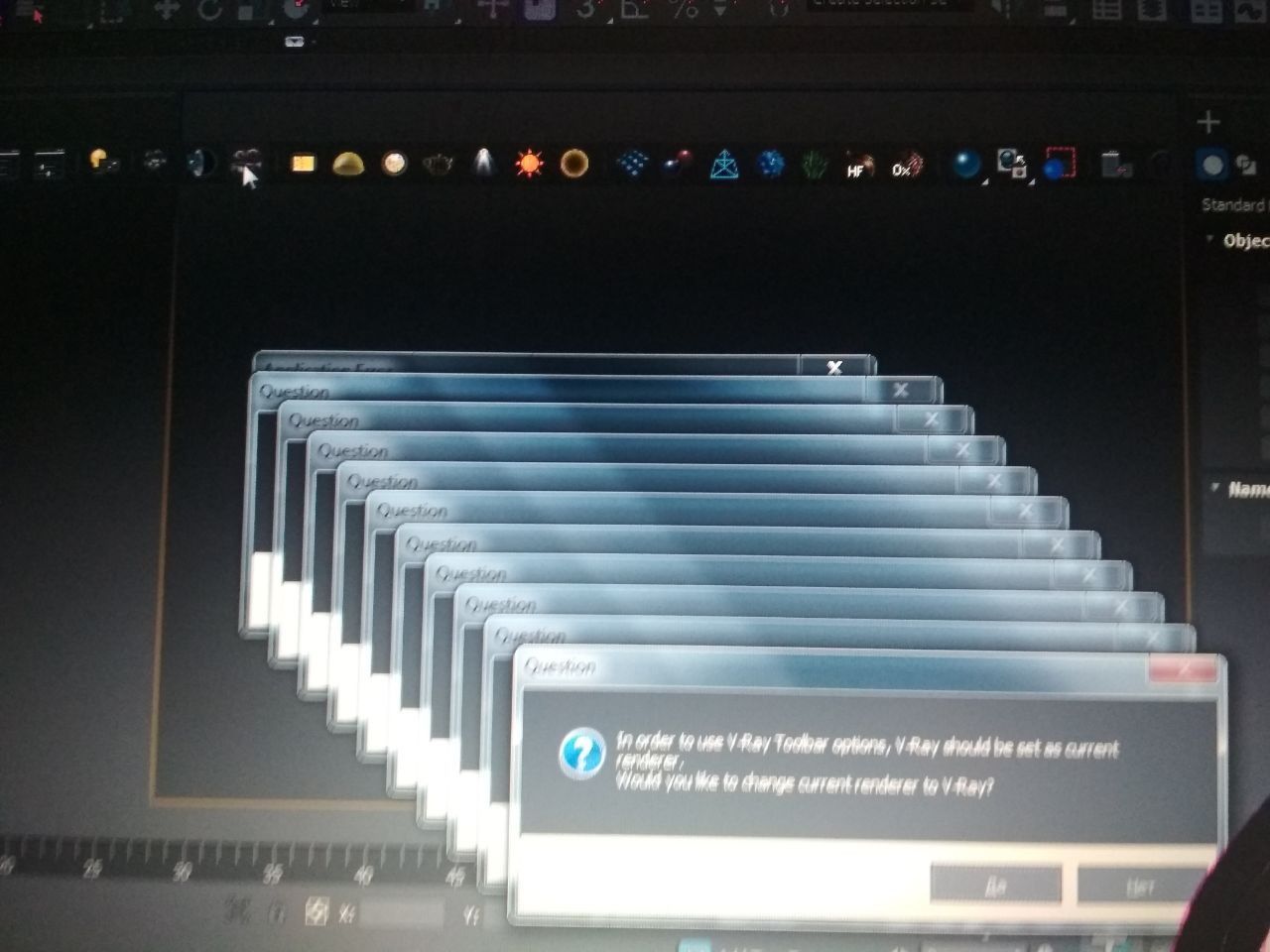The width and height of the screenshot is (1270, 952).
Task: Close the rearmost Application Error window
Action: point(834,367)
